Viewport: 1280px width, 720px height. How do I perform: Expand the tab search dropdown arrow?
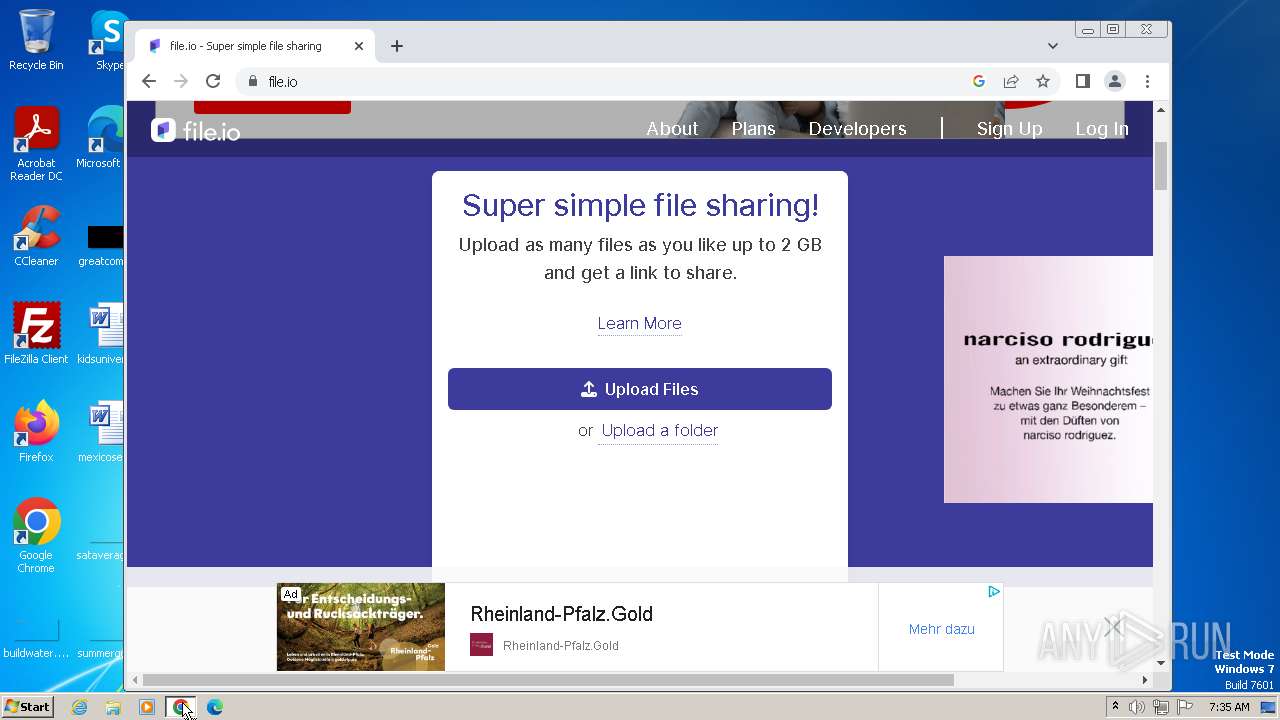point(1052,46)
